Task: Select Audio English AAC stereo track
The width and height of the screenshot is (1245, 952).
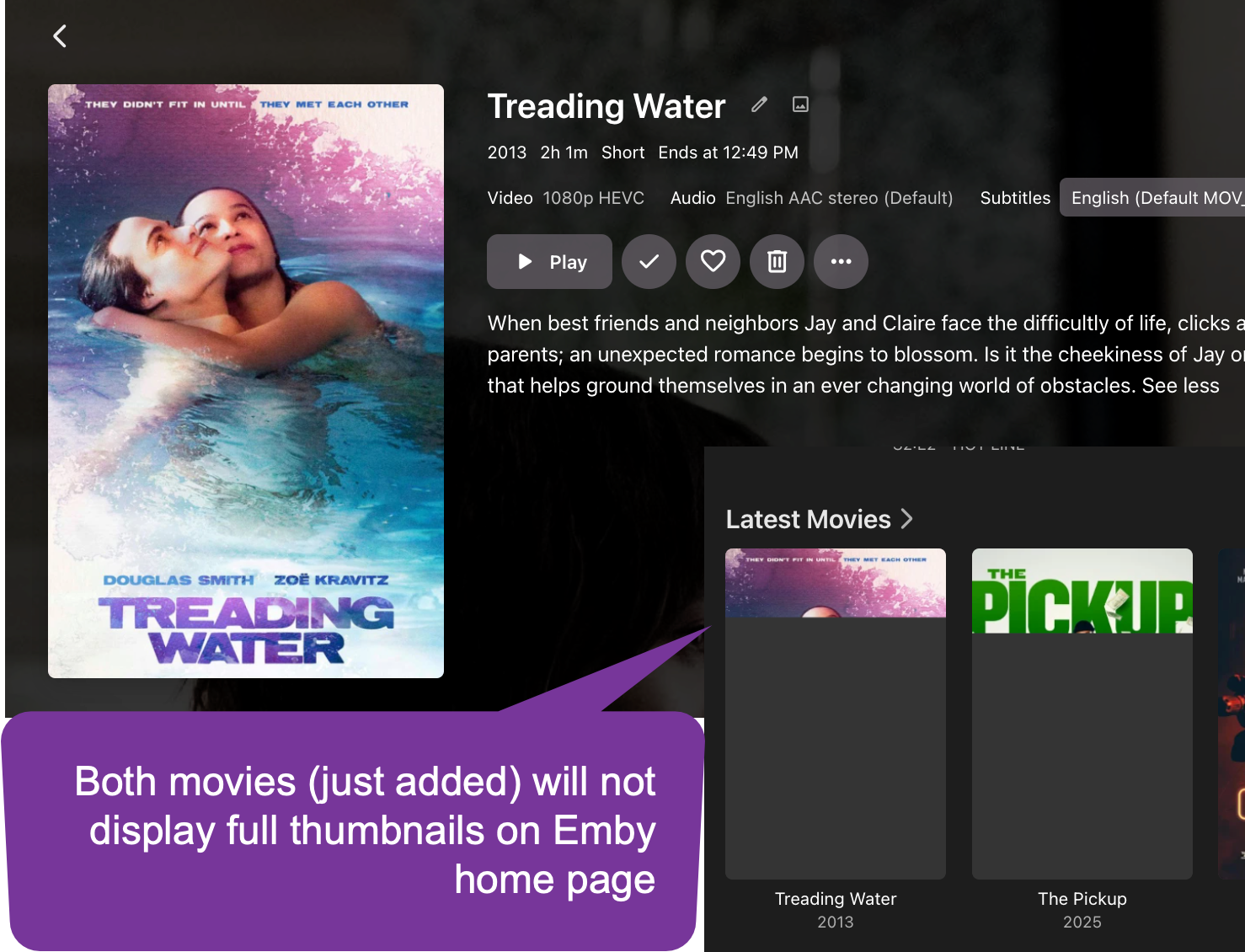Action: pos(839,198)
